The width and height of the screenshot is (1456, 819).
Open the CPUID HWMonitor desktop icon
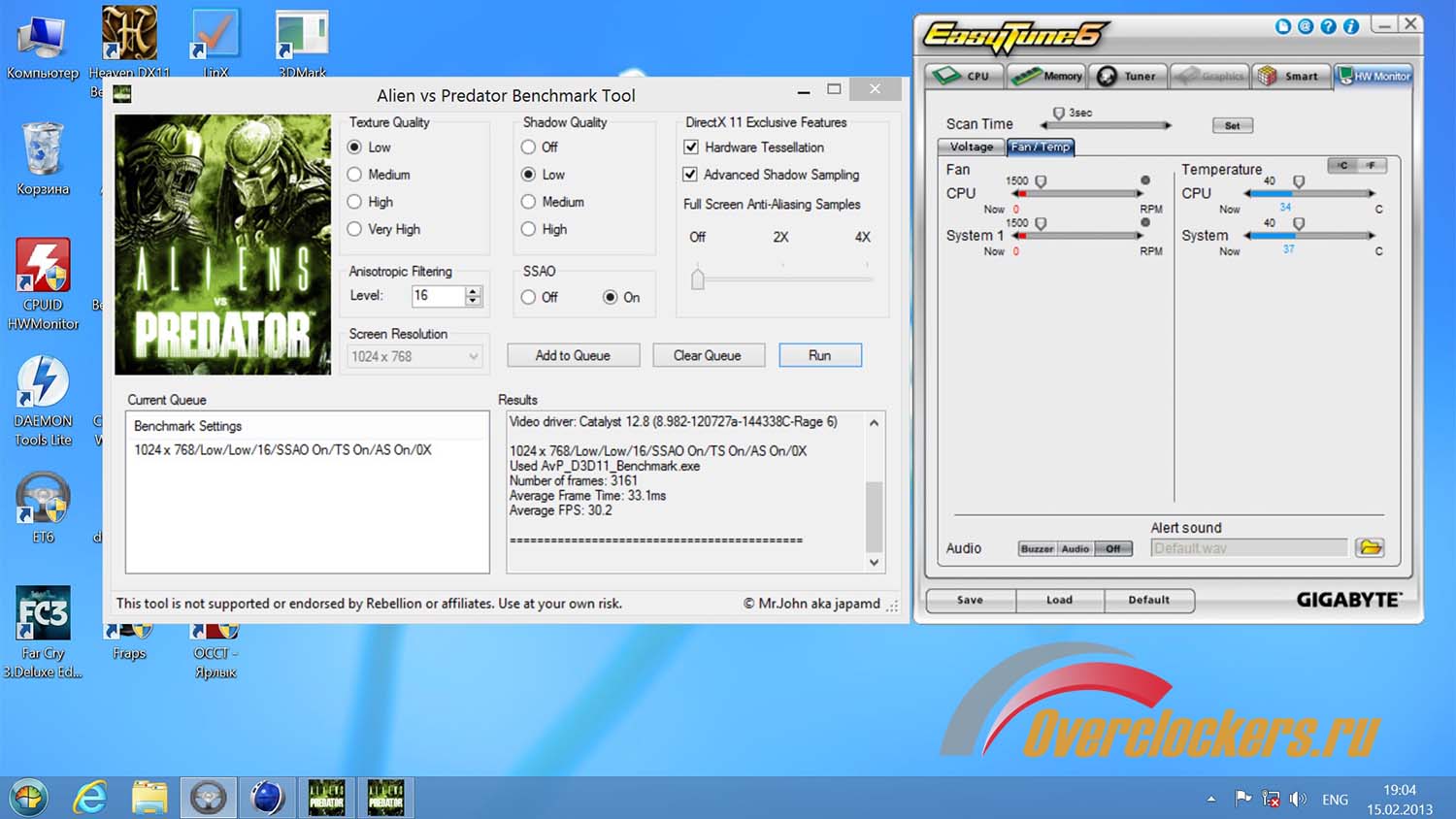pyautogui.click(x=43, y=268)
